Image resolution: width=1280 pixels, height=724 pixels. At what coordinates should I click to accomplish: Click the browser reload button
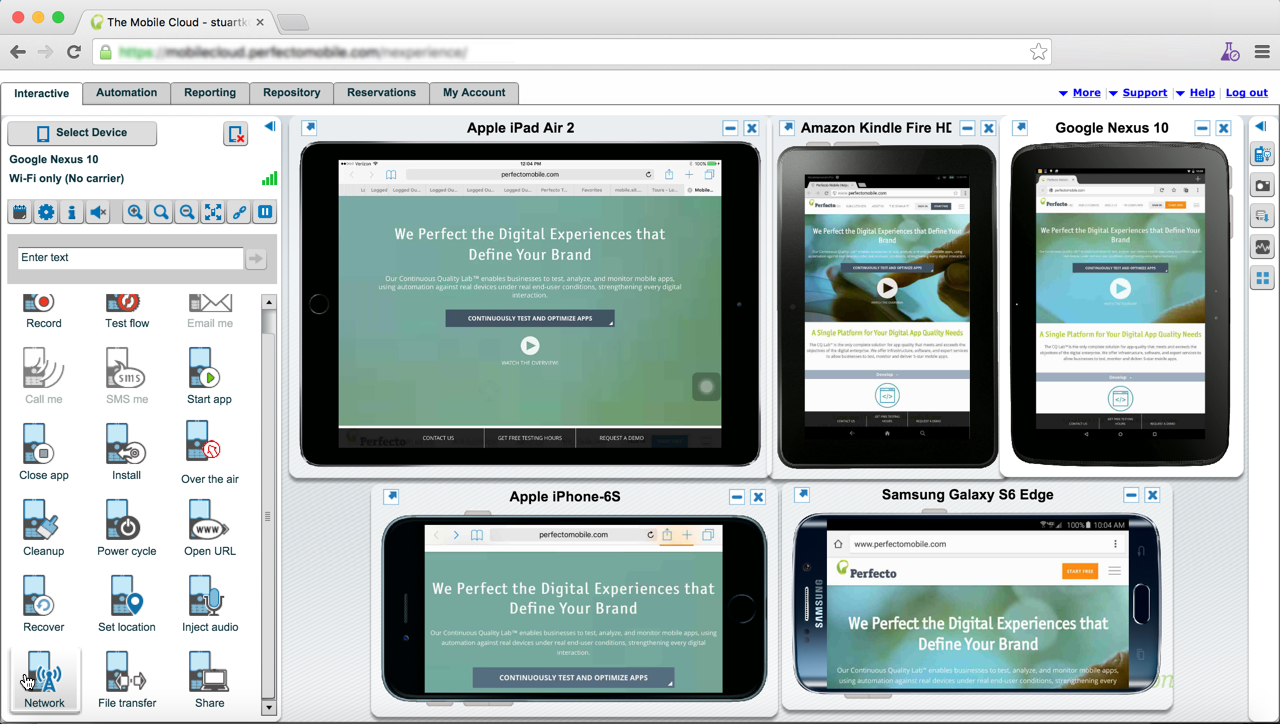point(73,52)
